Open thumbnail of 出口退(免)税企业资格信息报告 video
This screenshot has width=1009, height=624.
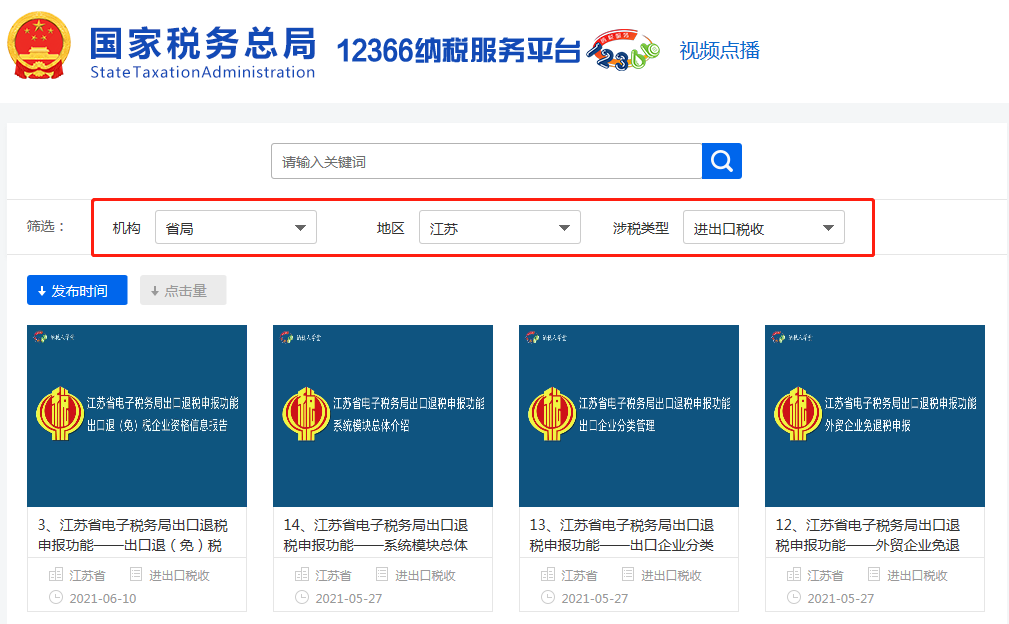pyautogui.click(x=137, y=416)
